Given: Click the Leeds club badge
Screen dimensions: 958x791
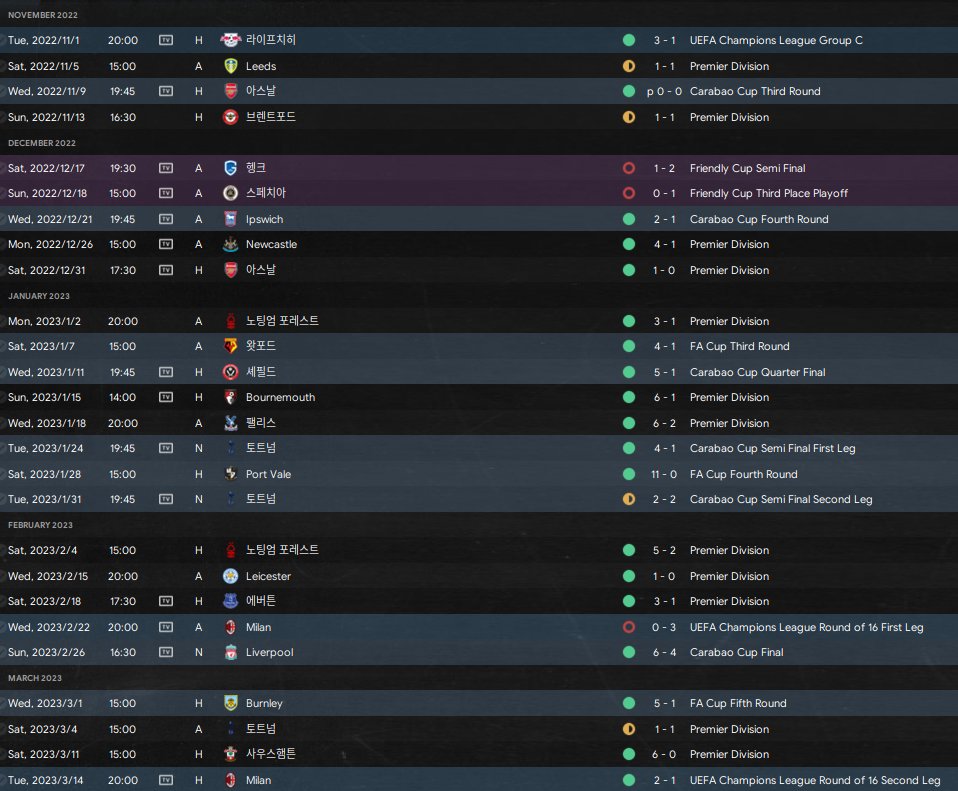Looking at the screenshot, I should click(x=230, y=66).
